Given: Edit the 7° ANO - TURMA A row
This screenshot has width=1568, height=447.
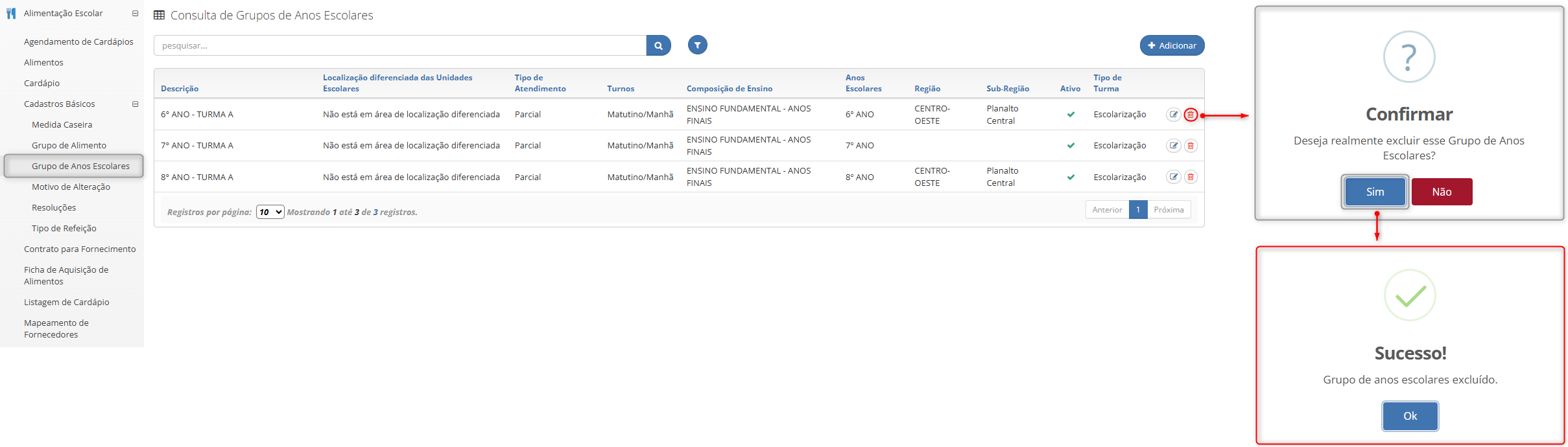Looking at the screenshot, I should click(1173, 146).
